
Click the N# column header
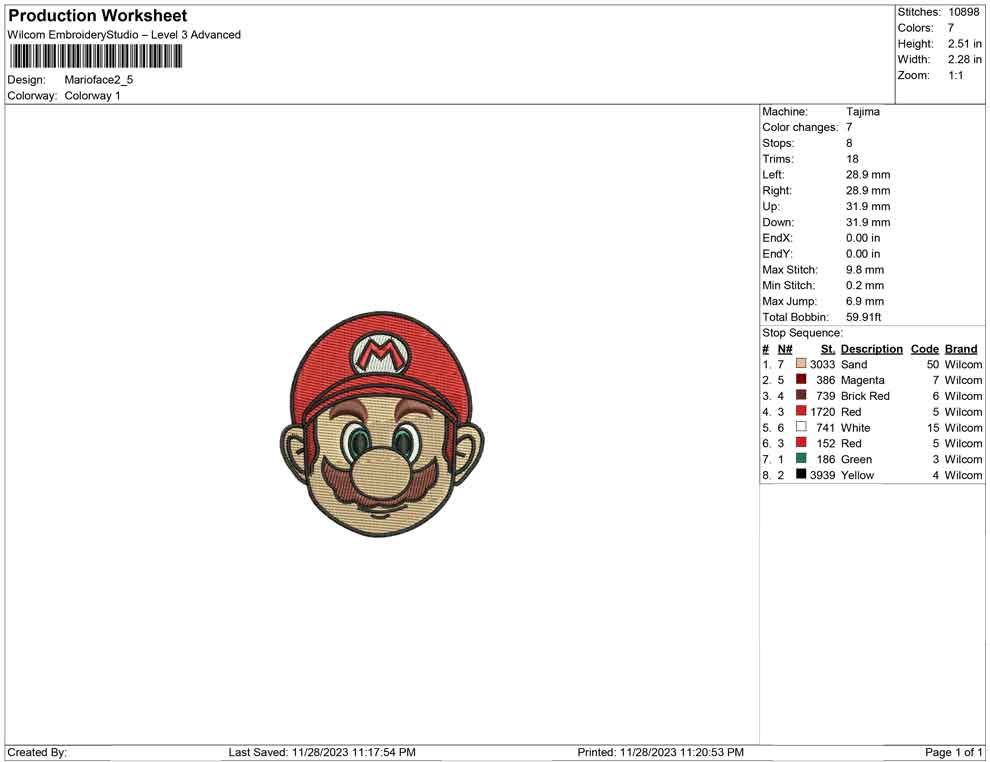coord(785,349)
